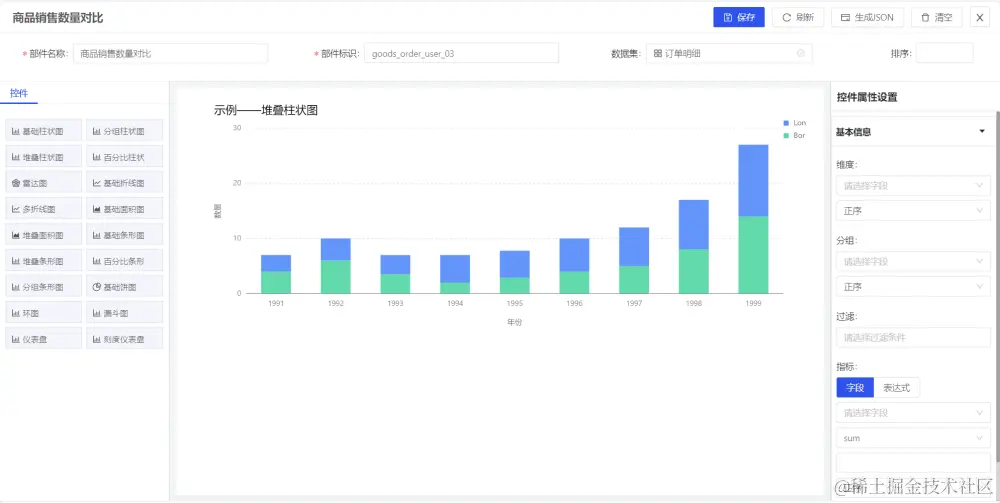Select the 堆叠条形图 widget

pos(43,261)
